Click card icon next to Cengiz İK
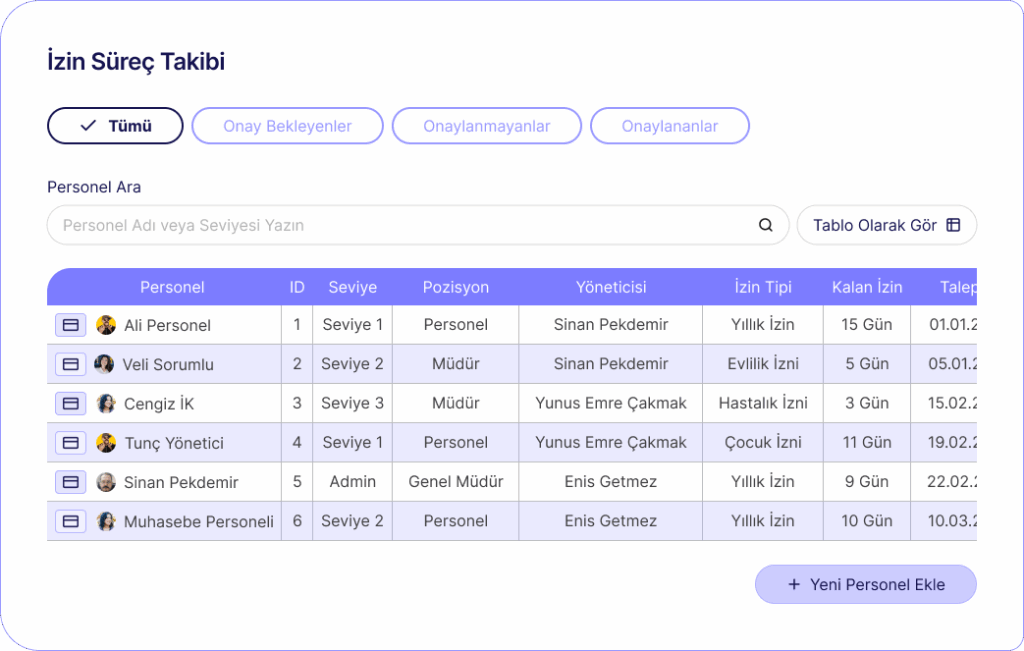Image resolution: width=1024 pixels, height=651 pixels. point(71,403)
